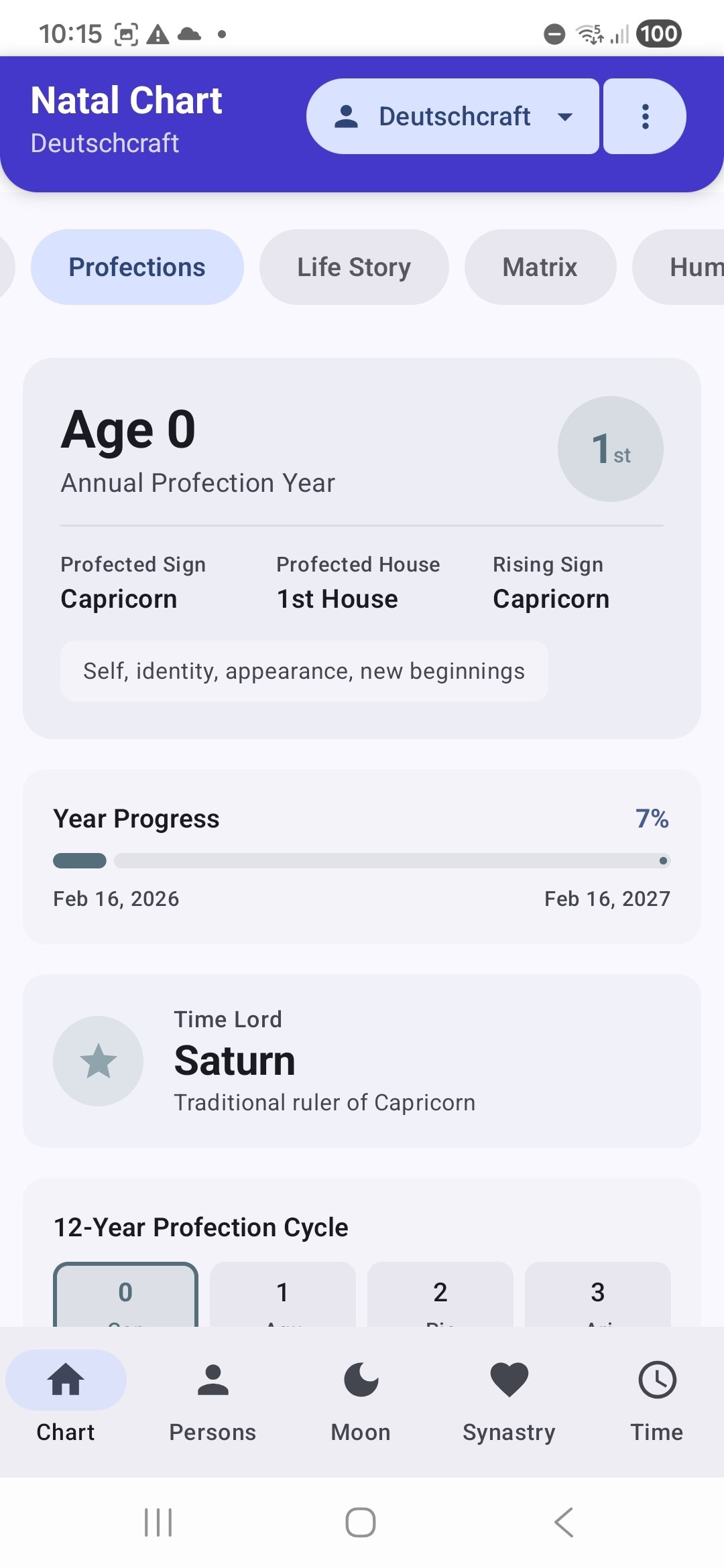Tap the Chart home icon
The image size is (724, 1568).
click(x=66, y=1380)
